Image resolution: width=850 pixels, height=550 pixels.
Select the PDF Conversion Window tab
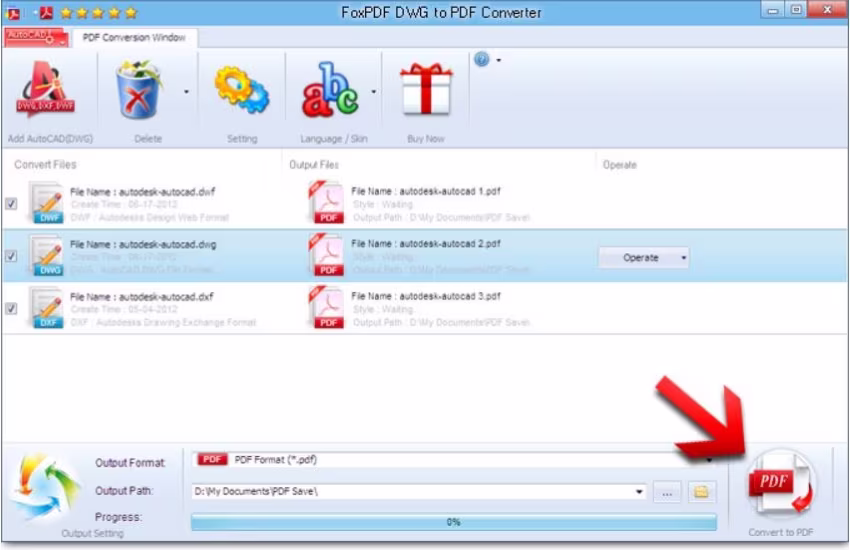coord(134,37)
